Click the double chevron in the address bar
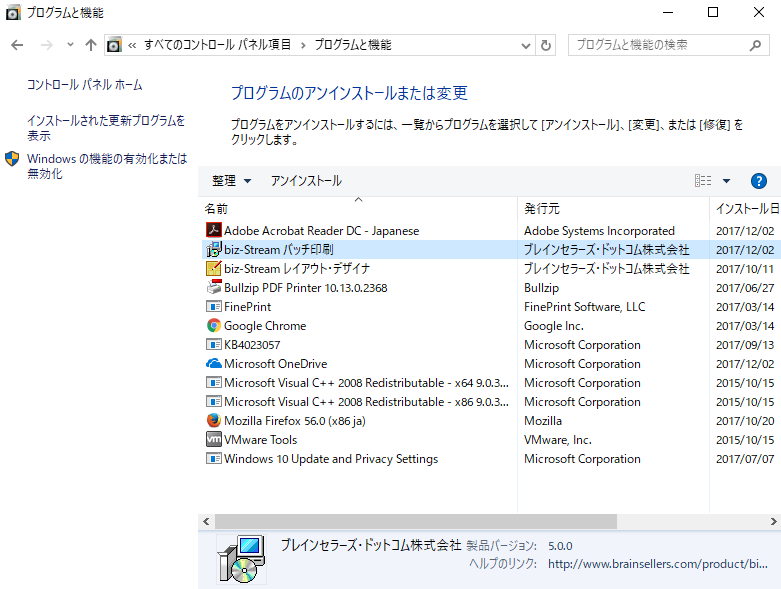Image resolution: width=781 pixels, height=589 pixels. tap(132, 46)
